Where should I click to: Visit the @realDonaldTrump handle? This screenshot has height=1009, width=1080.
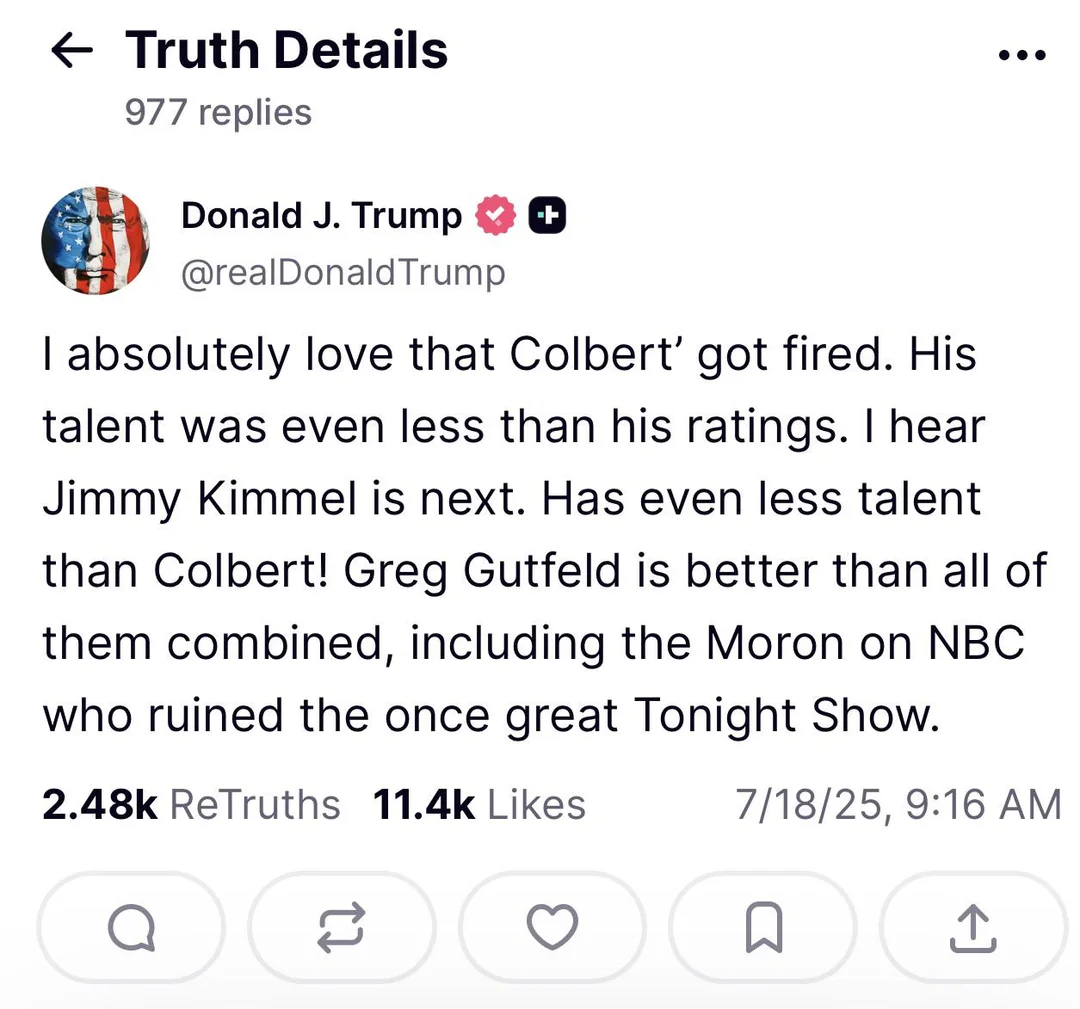[343, 272]
